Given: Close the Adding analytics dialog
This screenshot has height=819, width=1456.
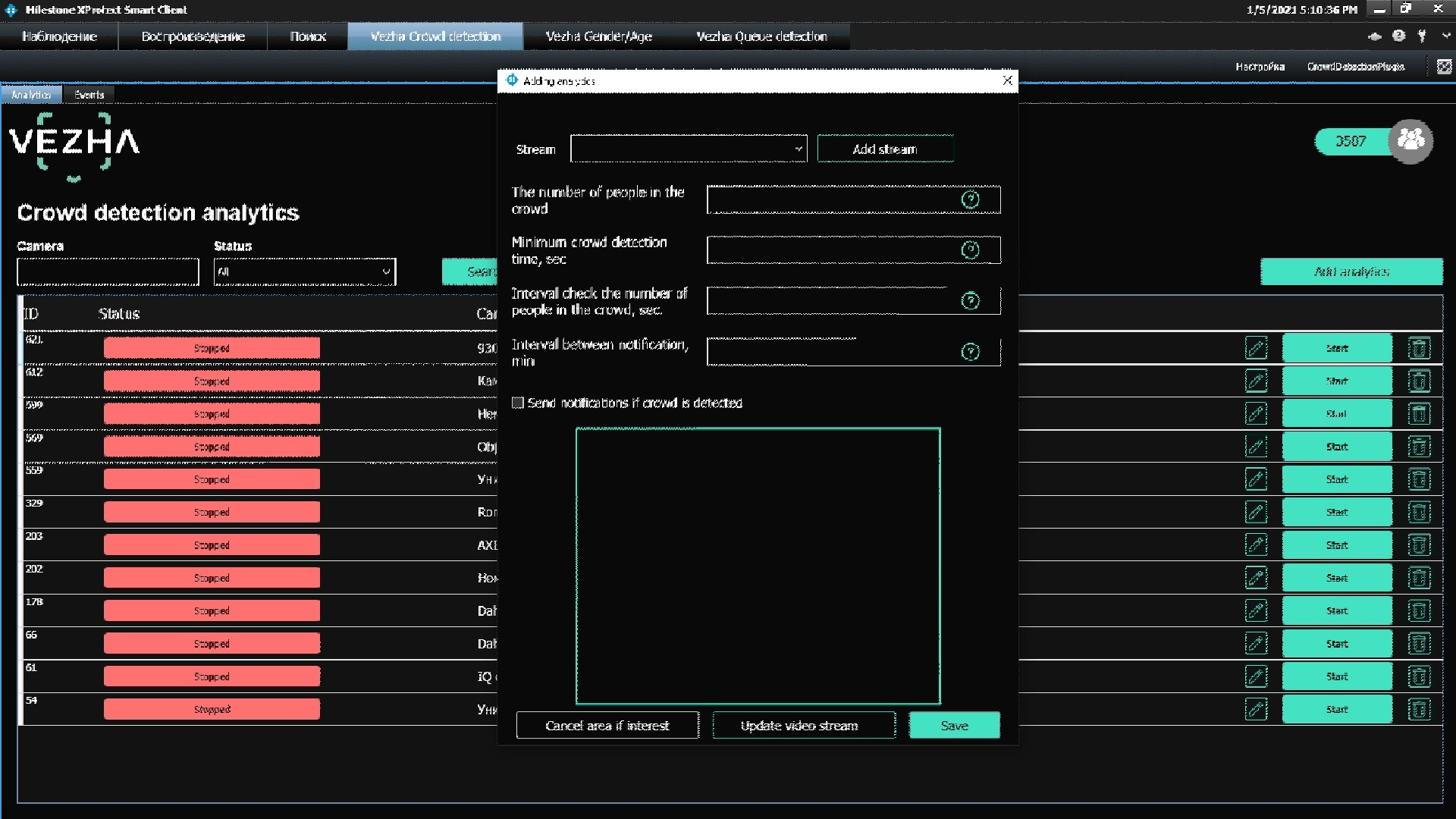Looking at the screenshot, I should coord(1007,80).
